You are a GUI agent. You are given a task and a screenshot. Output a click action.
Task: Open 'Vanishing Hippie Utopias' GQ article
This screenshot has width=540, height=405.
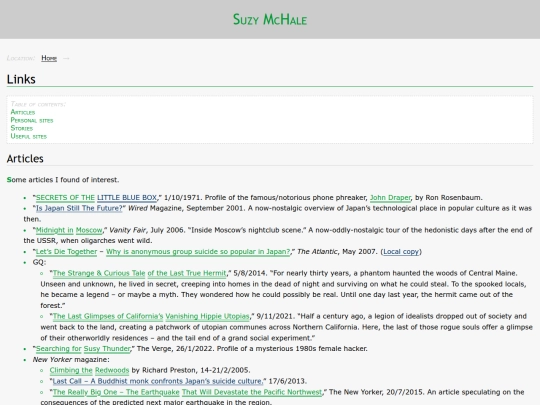[x=151, y=316]
